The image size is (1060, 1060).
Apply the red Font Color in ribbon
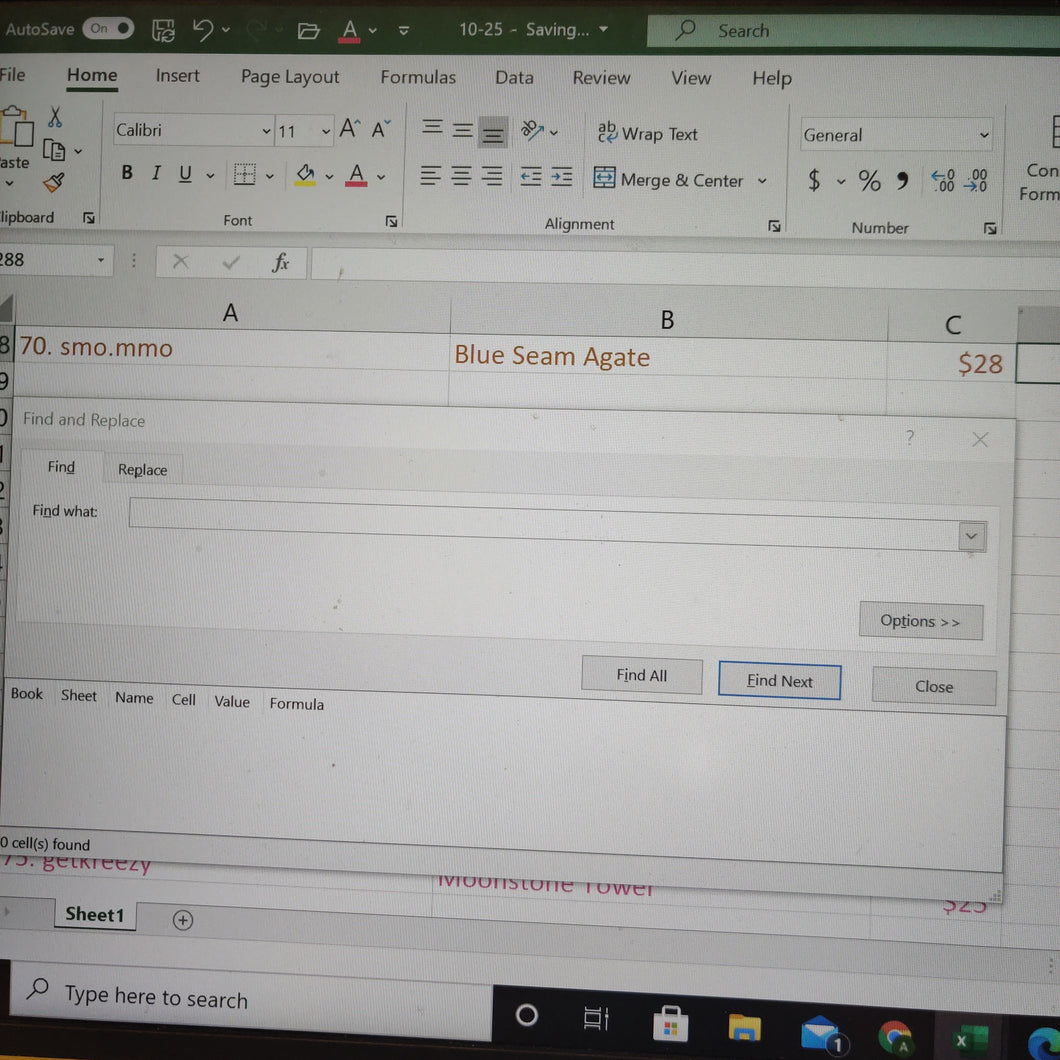pyautogui.click(x=356, y=176)
